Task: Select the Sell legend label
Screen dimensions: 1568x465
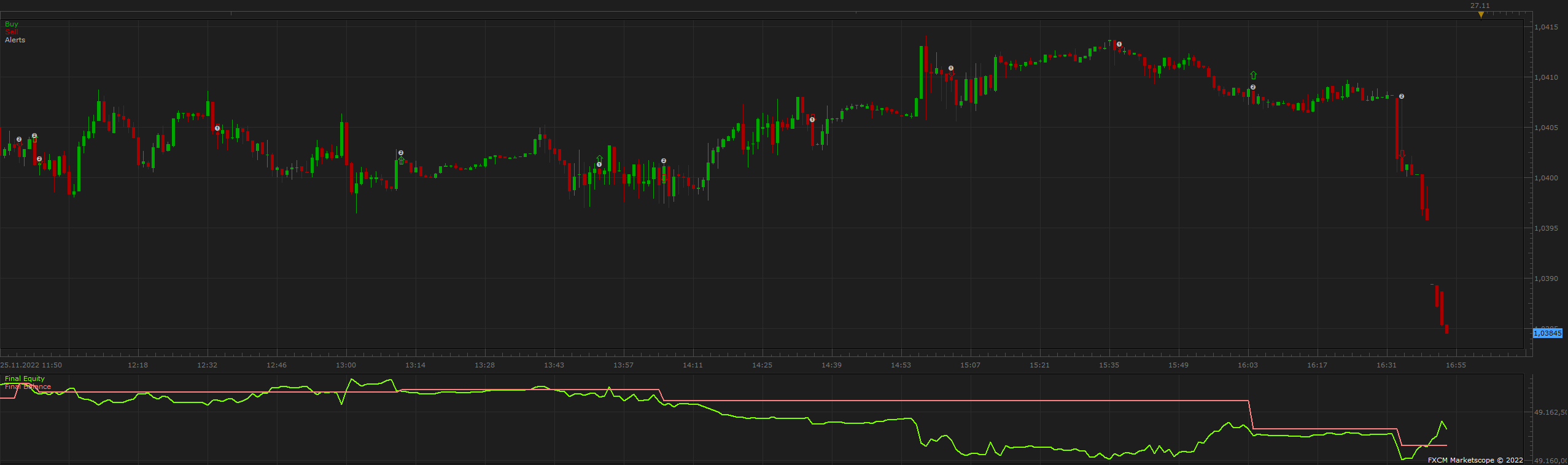Action: click(x=12, y=32)
